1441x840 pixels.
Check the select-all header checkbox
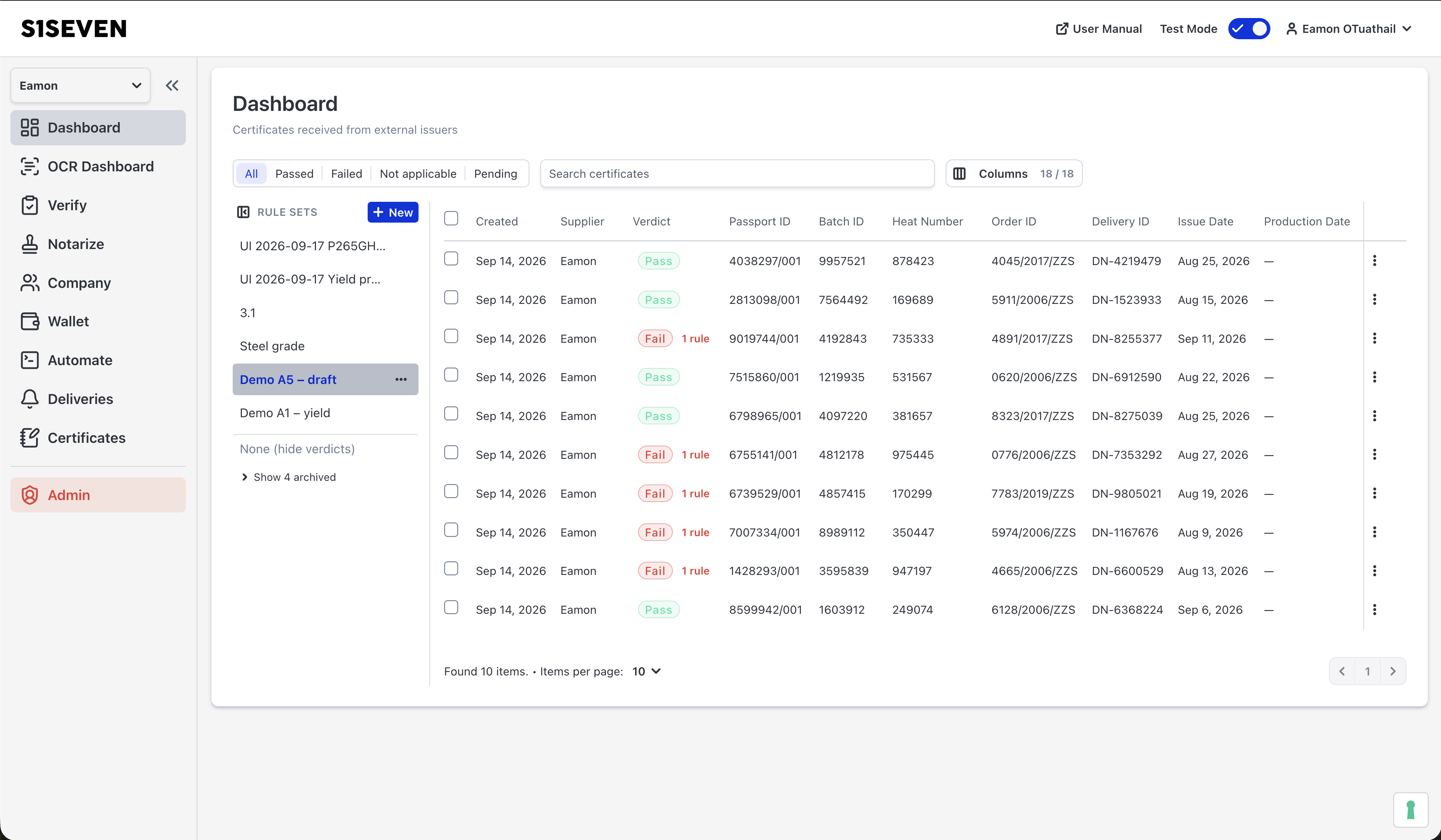[x=451, y=219]
